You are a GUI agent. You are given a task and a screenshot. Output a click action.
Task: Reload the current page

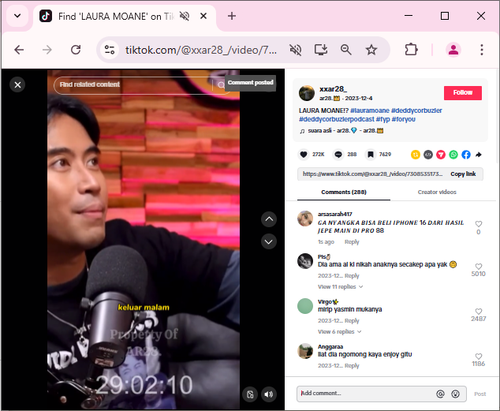pos(76,50)
